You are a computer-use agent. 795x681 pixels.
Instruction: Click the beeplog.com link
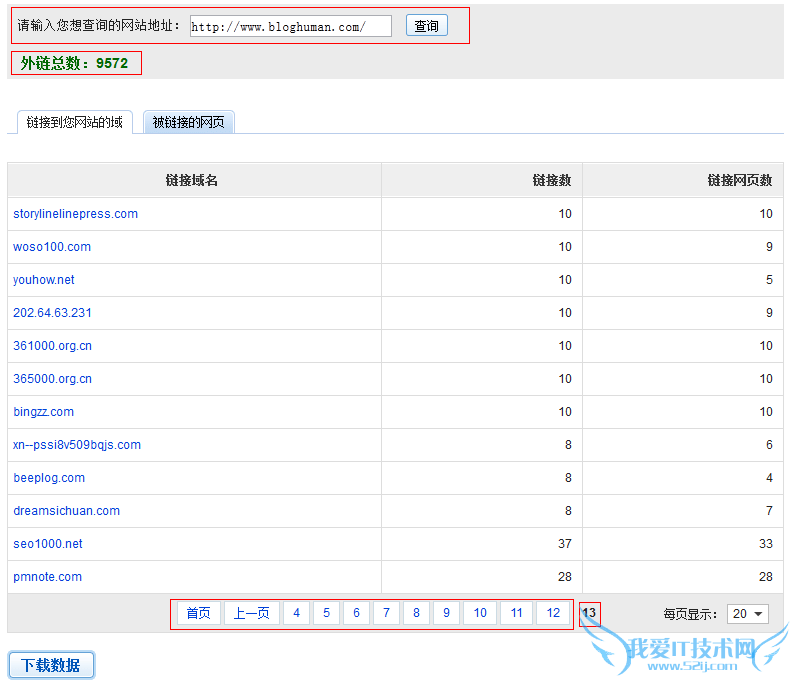pos(49,478)
